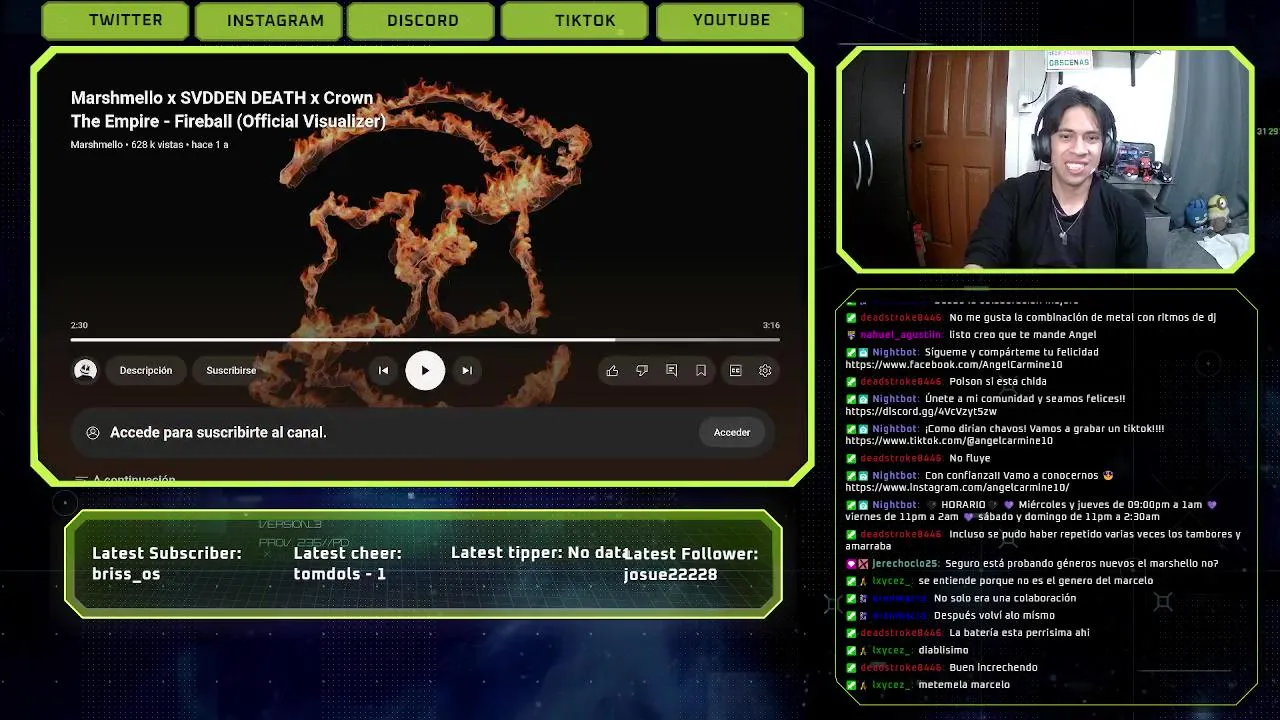Open the comments icon in player

tap(671, 370)
